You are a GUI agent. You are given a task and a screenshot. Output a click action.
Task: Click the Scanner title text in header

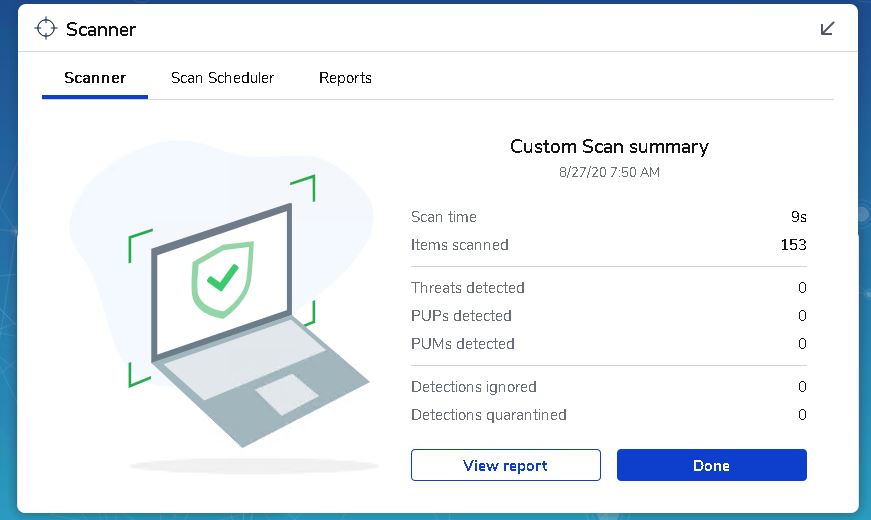[x=101, y=29]
